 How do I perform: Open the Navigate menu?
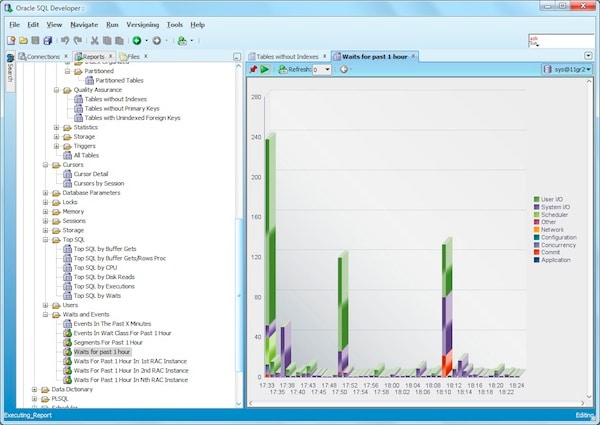84,25
